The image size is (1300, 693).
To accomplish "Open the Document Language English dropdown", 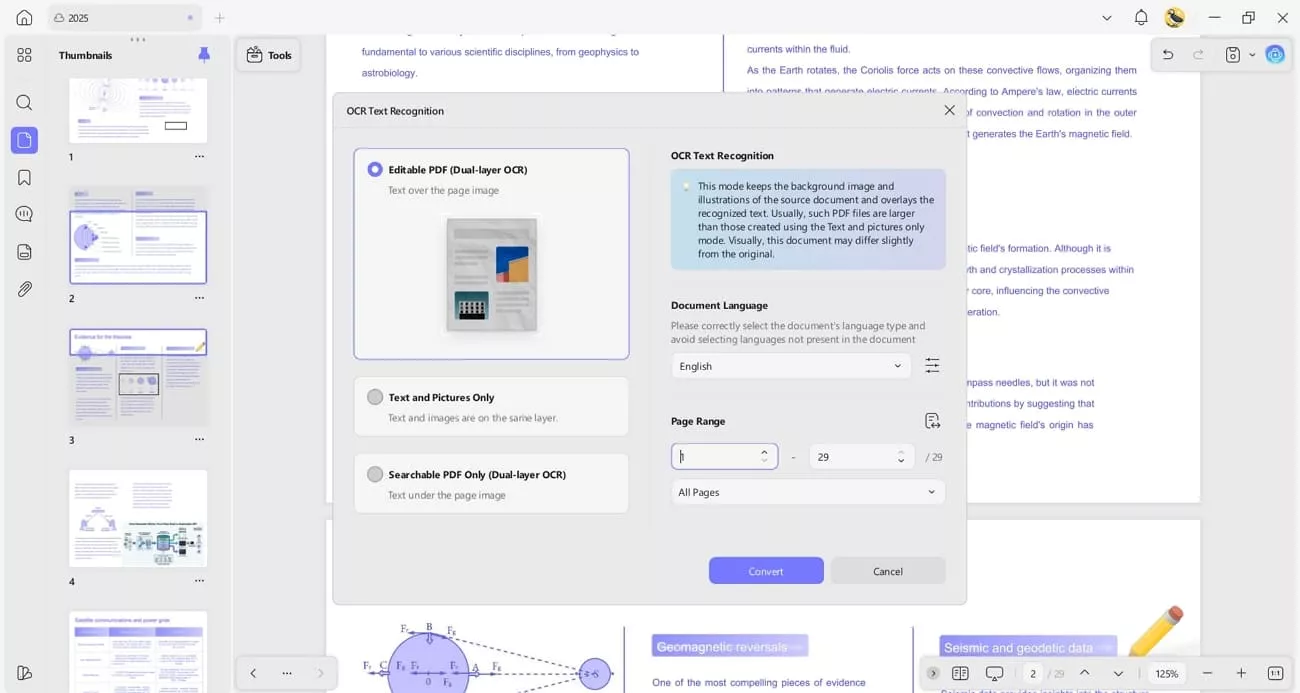I will click(x=791, y=366).
